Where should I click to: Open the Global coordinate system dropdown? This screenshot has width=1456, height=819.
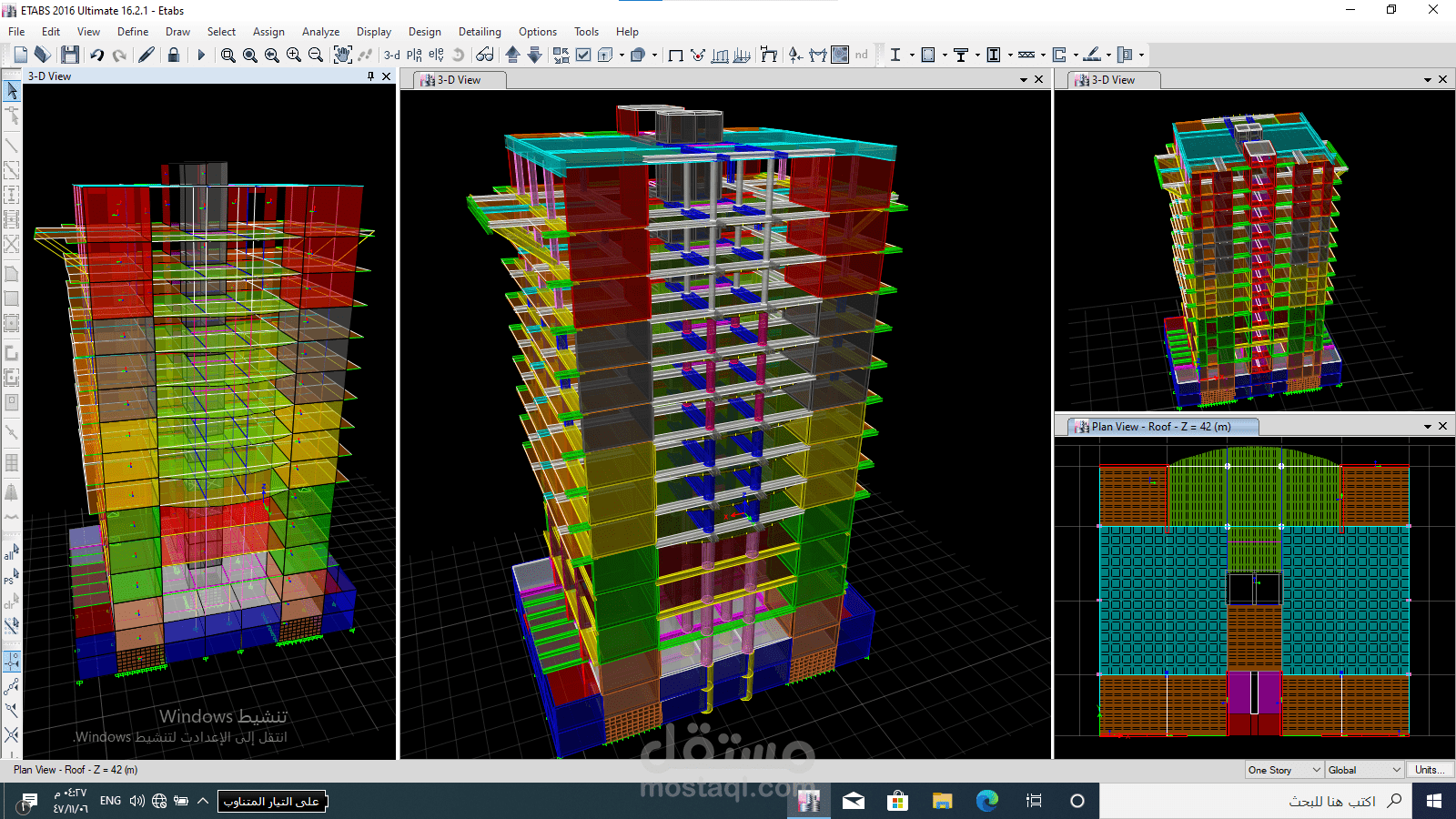click(1364, 770)
